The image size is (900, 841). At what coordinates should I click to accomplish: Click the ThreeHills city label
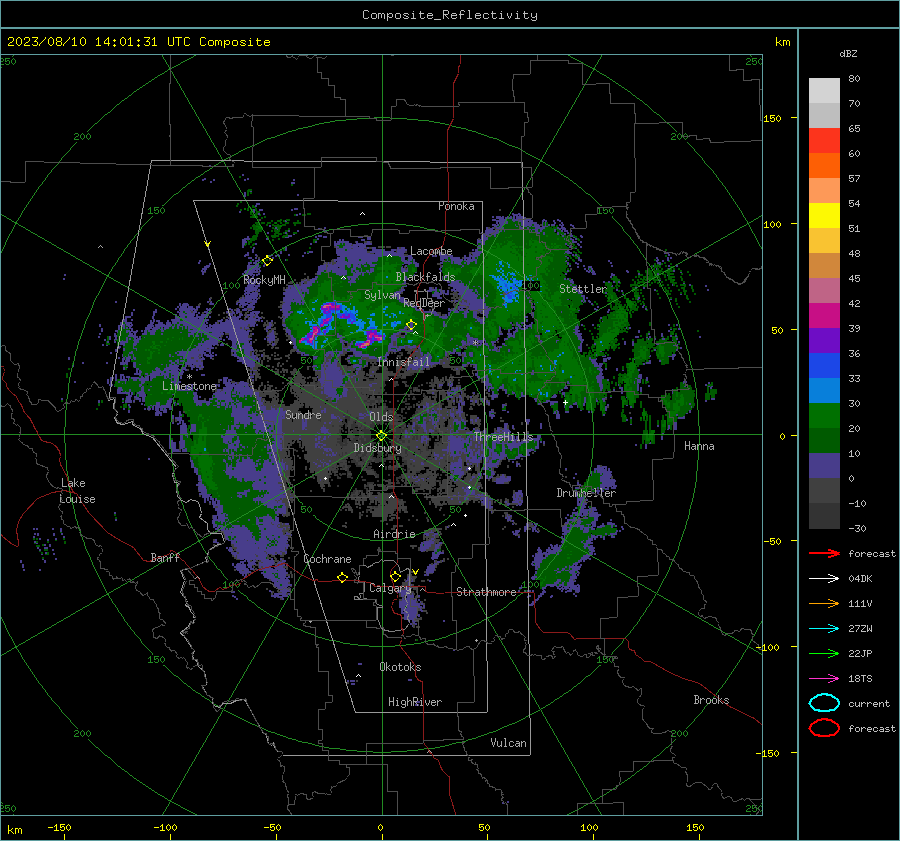(x=503, y=437)
